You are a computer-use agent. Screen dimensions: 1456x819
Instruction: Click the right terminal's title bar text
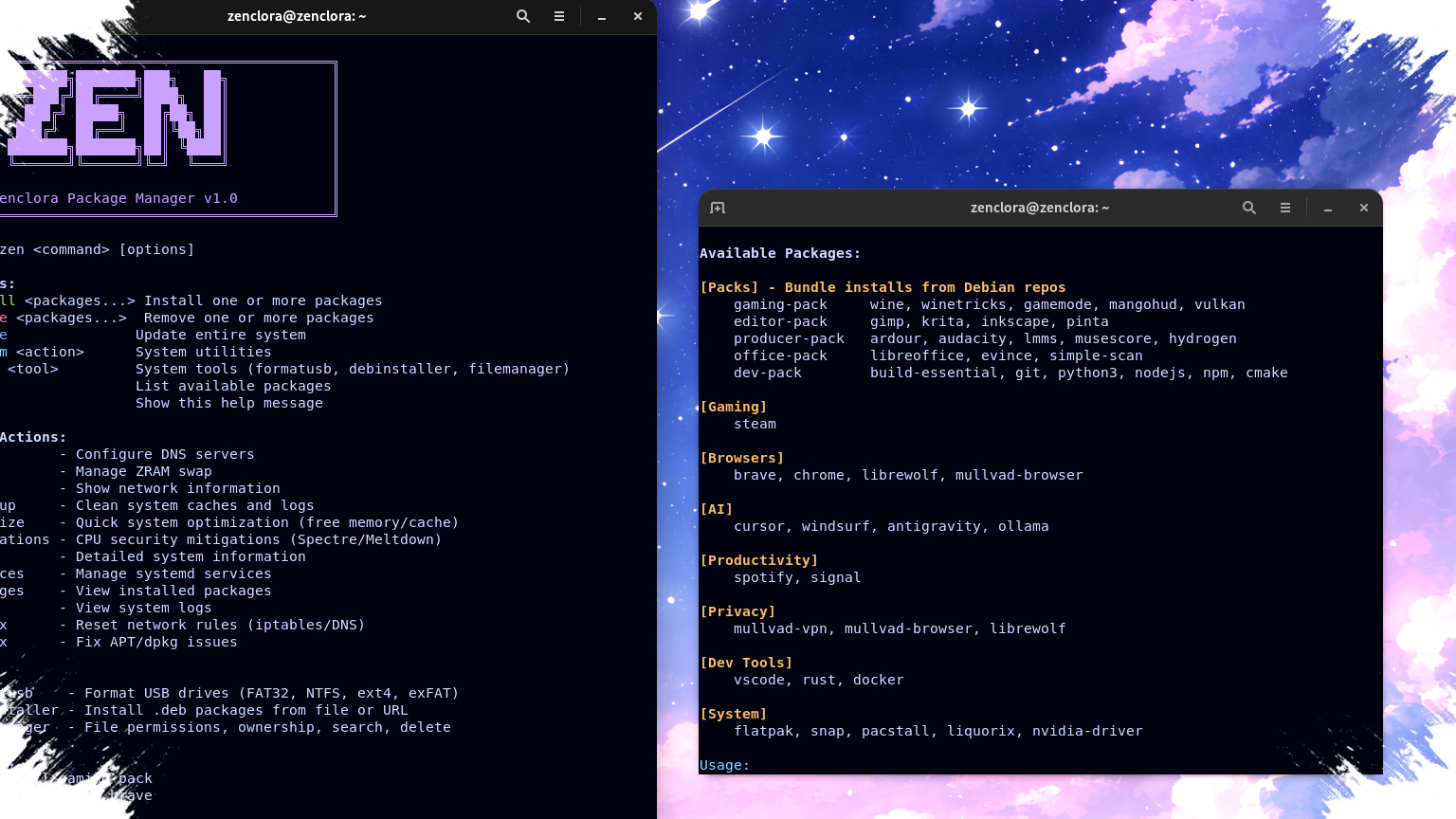1039,208
